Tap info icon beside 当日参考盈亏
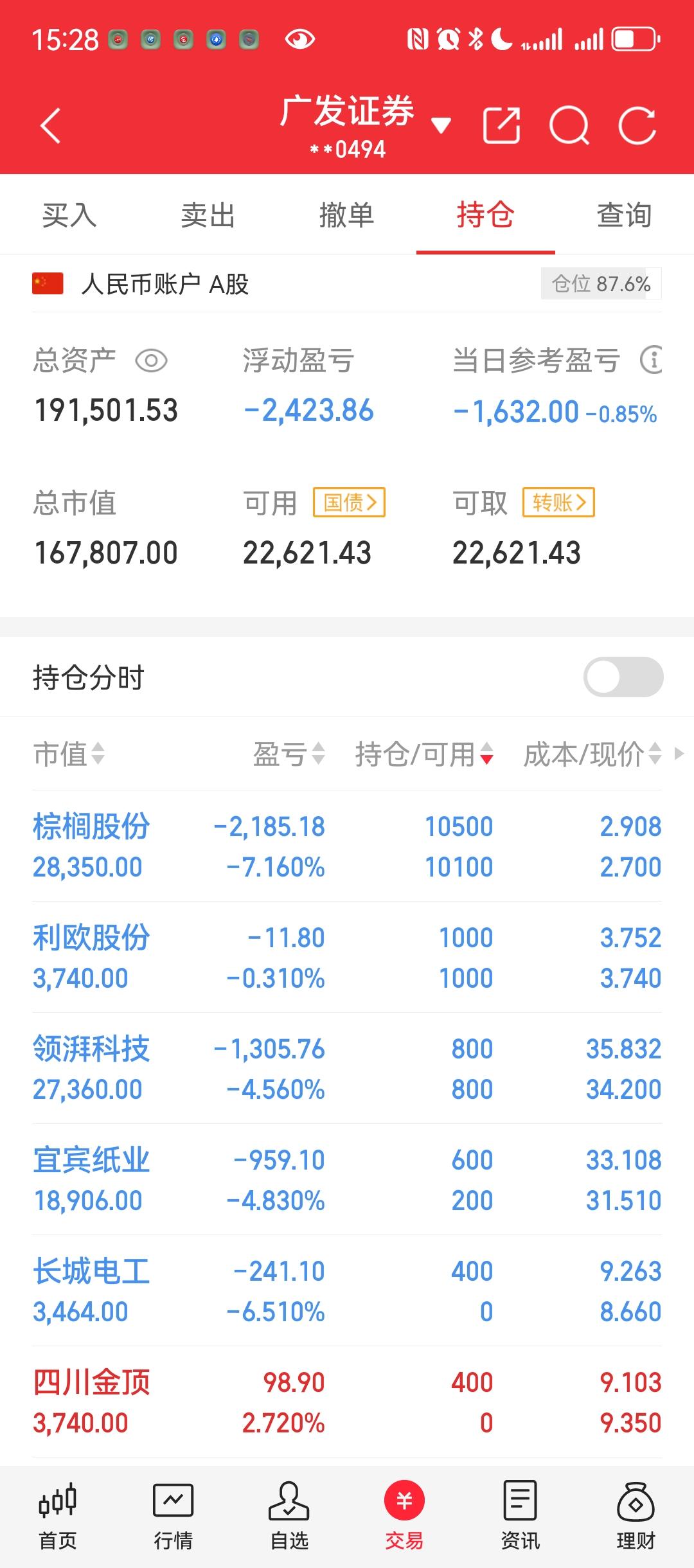The image size is (694, 1568). click(652, 359)
